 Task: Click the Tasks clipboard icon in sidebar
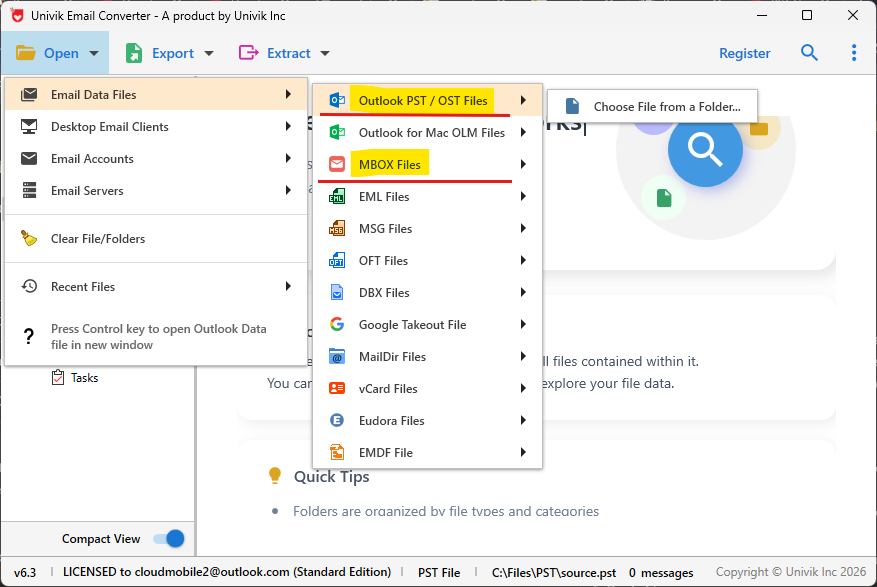pyautogui.click(x=58, y=377)
